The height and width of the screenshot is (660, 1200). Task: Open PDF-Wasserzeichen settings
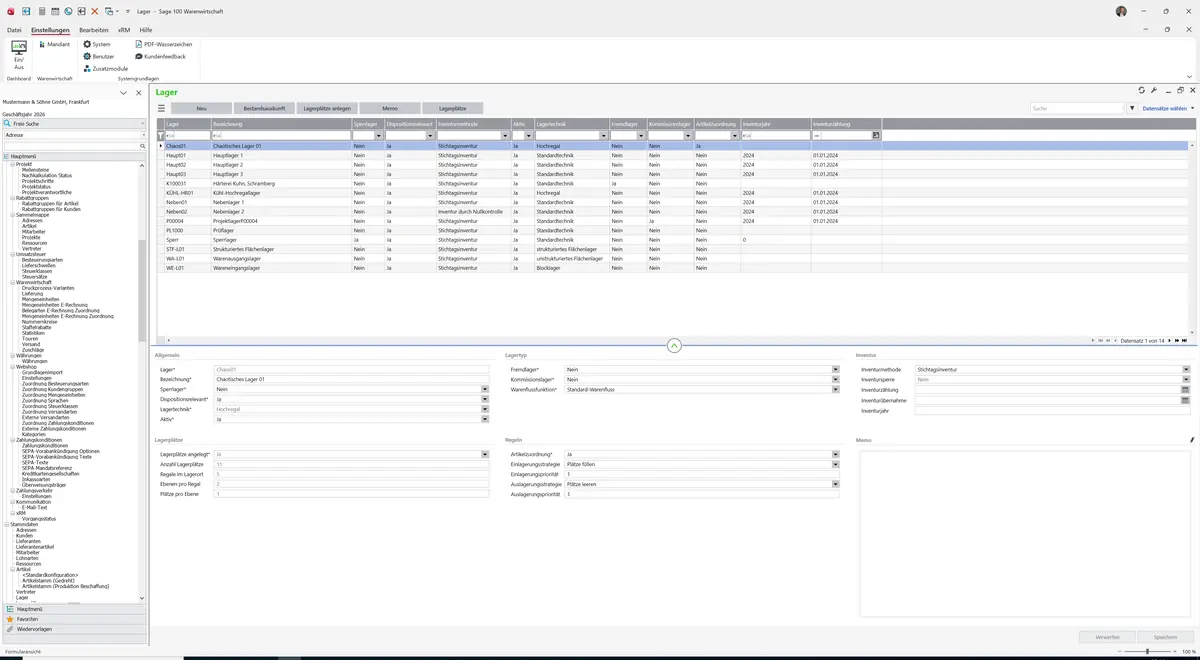163,45
